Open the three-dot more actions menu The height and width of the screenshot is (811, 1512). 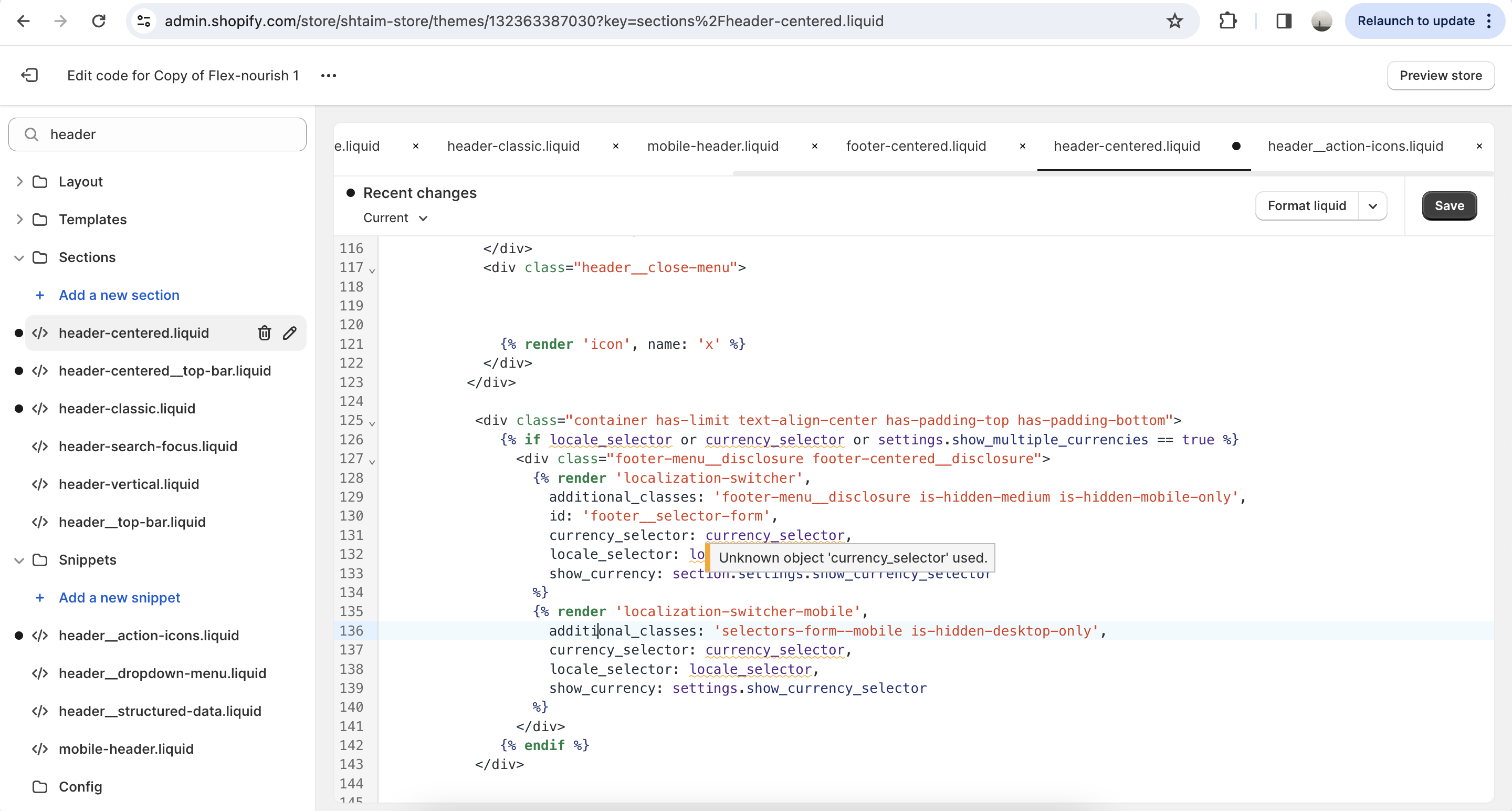[329, 75]
